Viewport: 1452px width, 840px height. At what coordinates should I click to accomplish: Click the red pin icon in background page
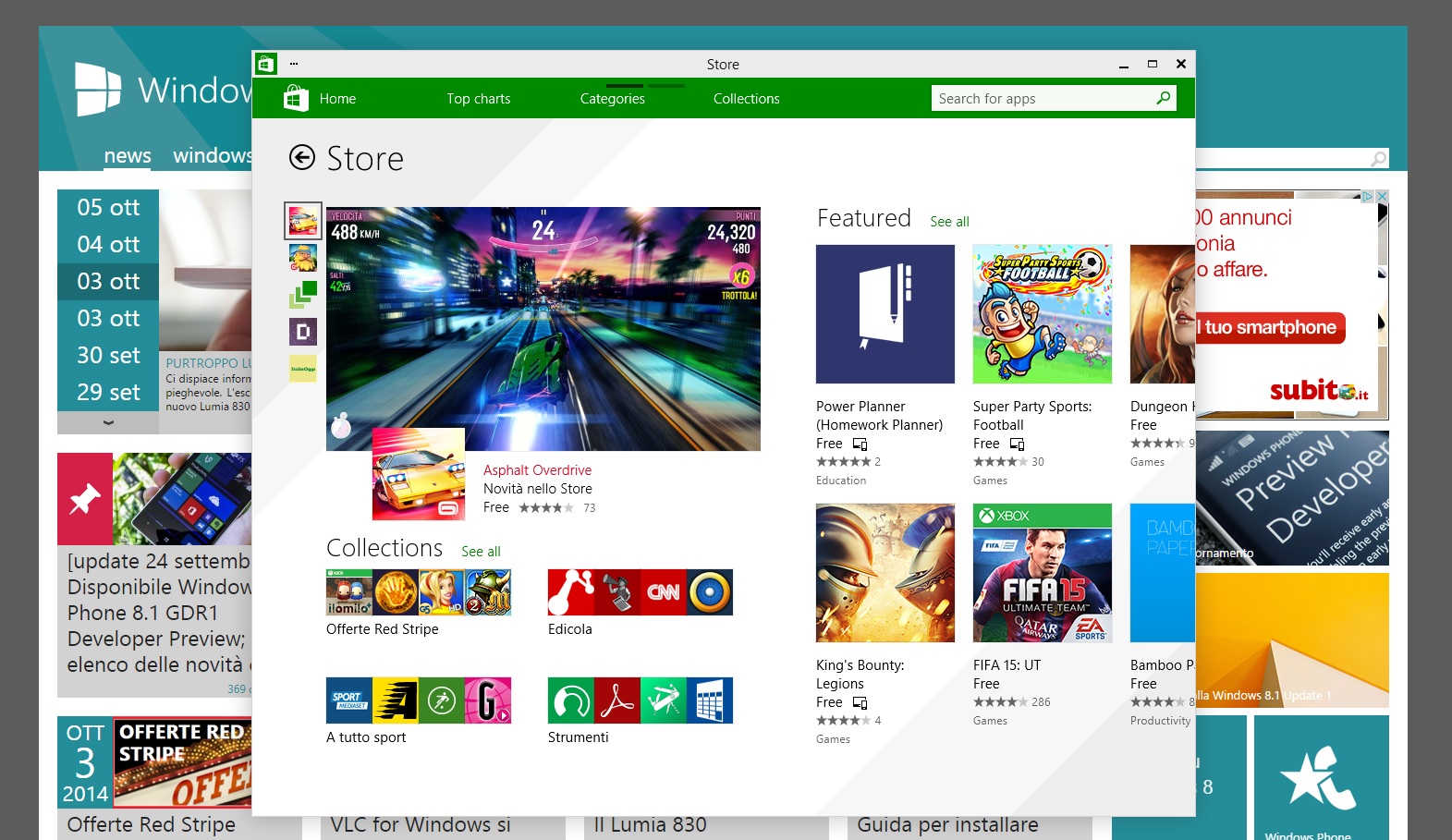click(x=85, y=499)
